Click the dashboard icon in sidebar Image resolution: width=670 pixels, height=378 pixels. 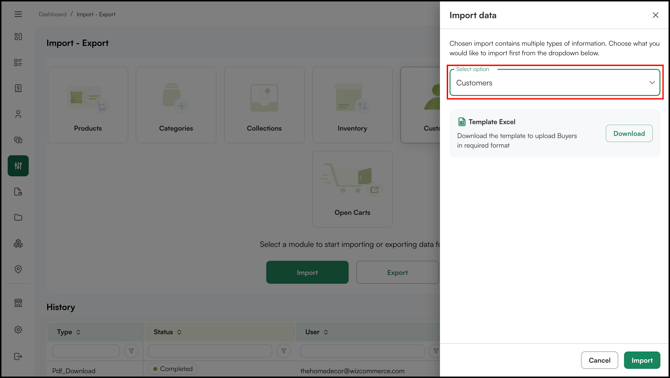coord(18,37)
